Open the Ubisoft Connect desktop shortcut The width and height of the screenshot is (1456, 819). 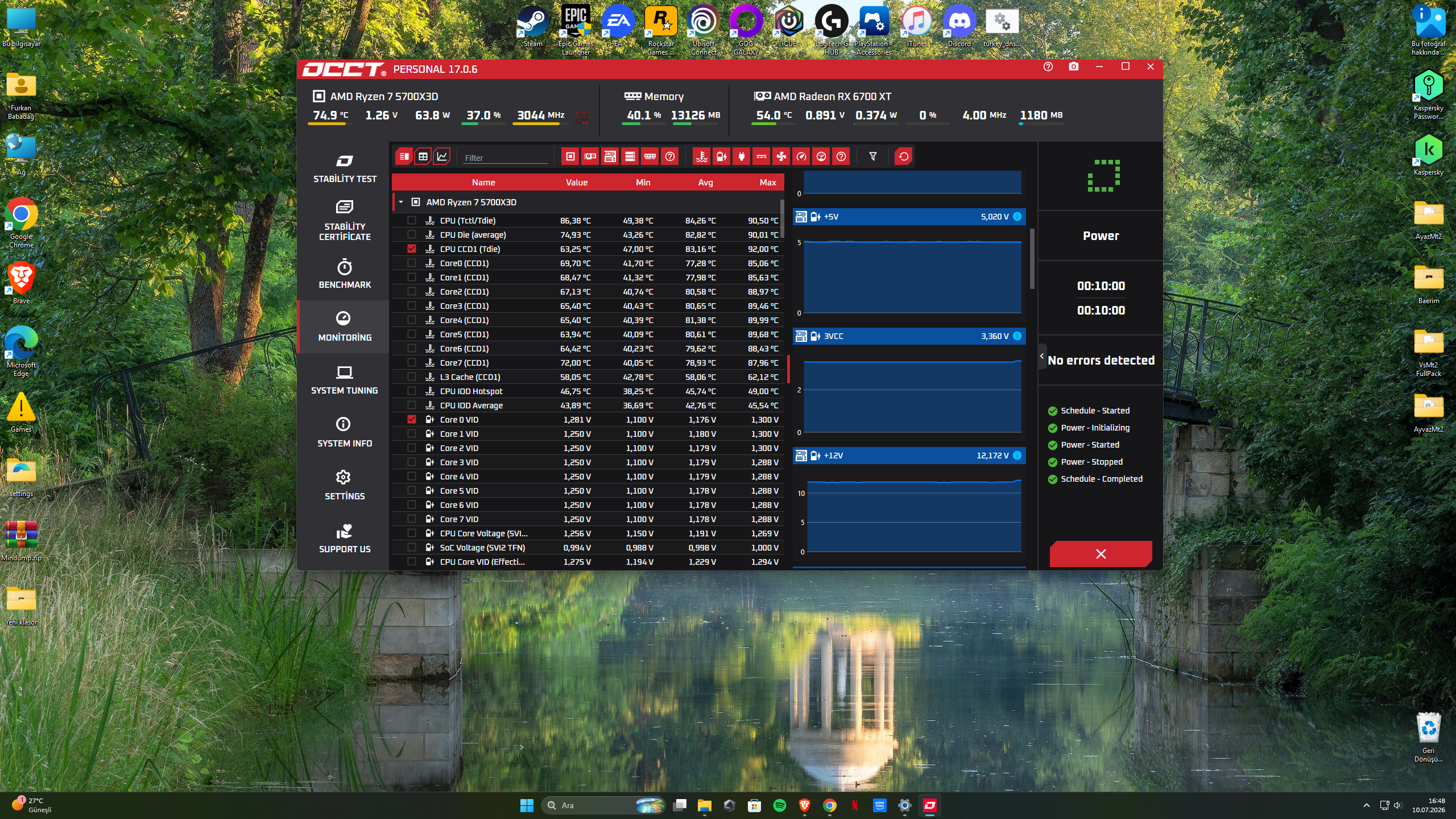point(704,31)
